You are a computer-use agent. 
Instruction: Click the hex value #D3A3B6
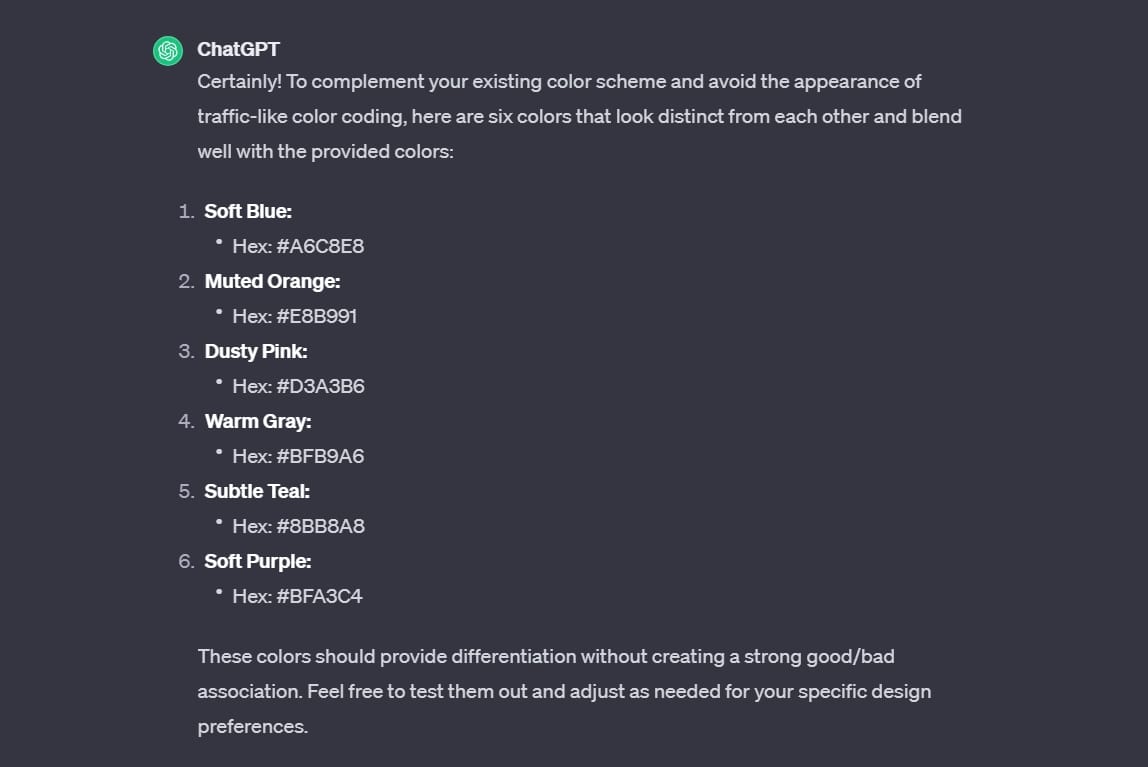(x=320, y=386)
